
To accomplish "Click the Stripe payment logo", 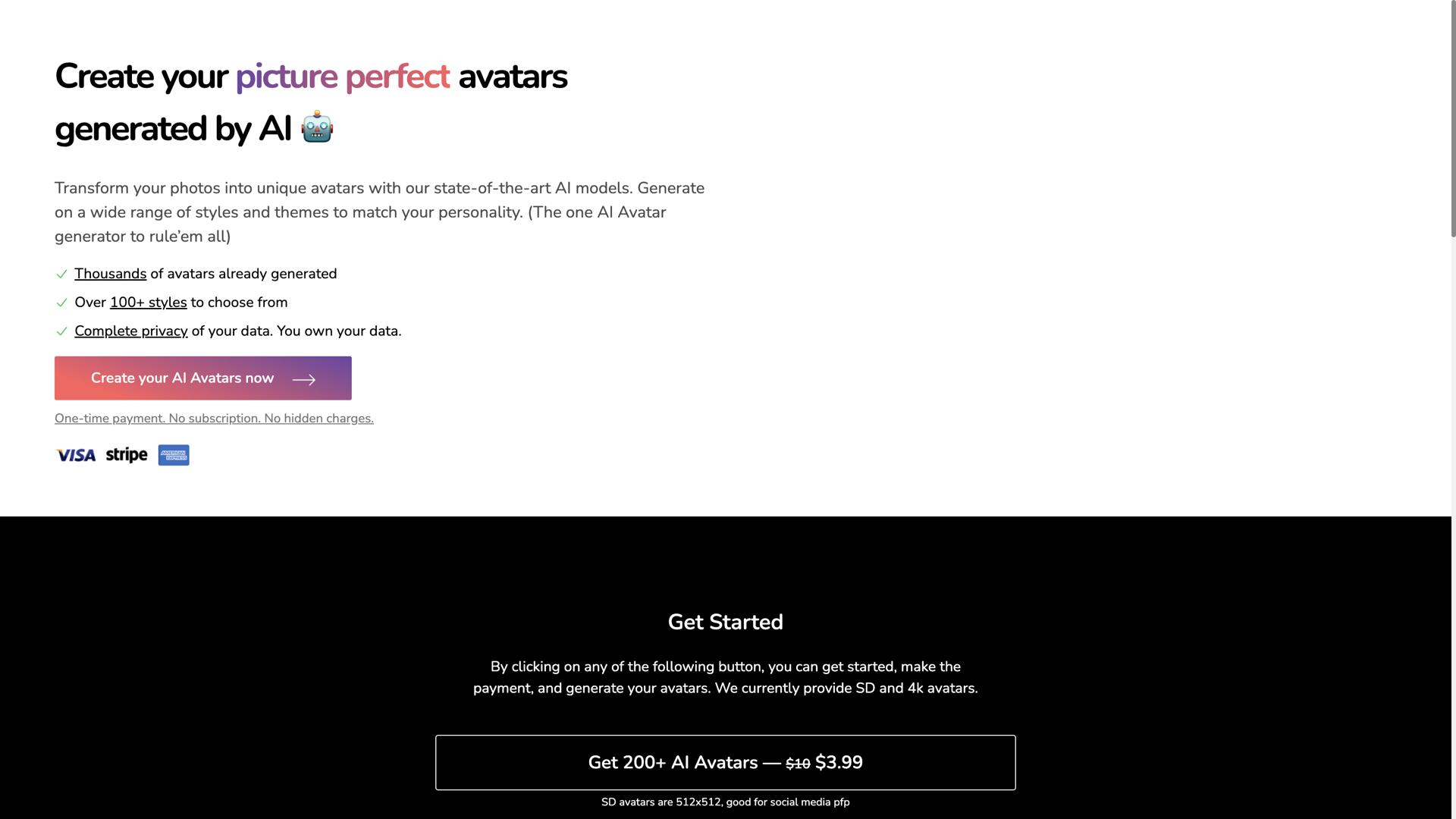I will [127, 455].
